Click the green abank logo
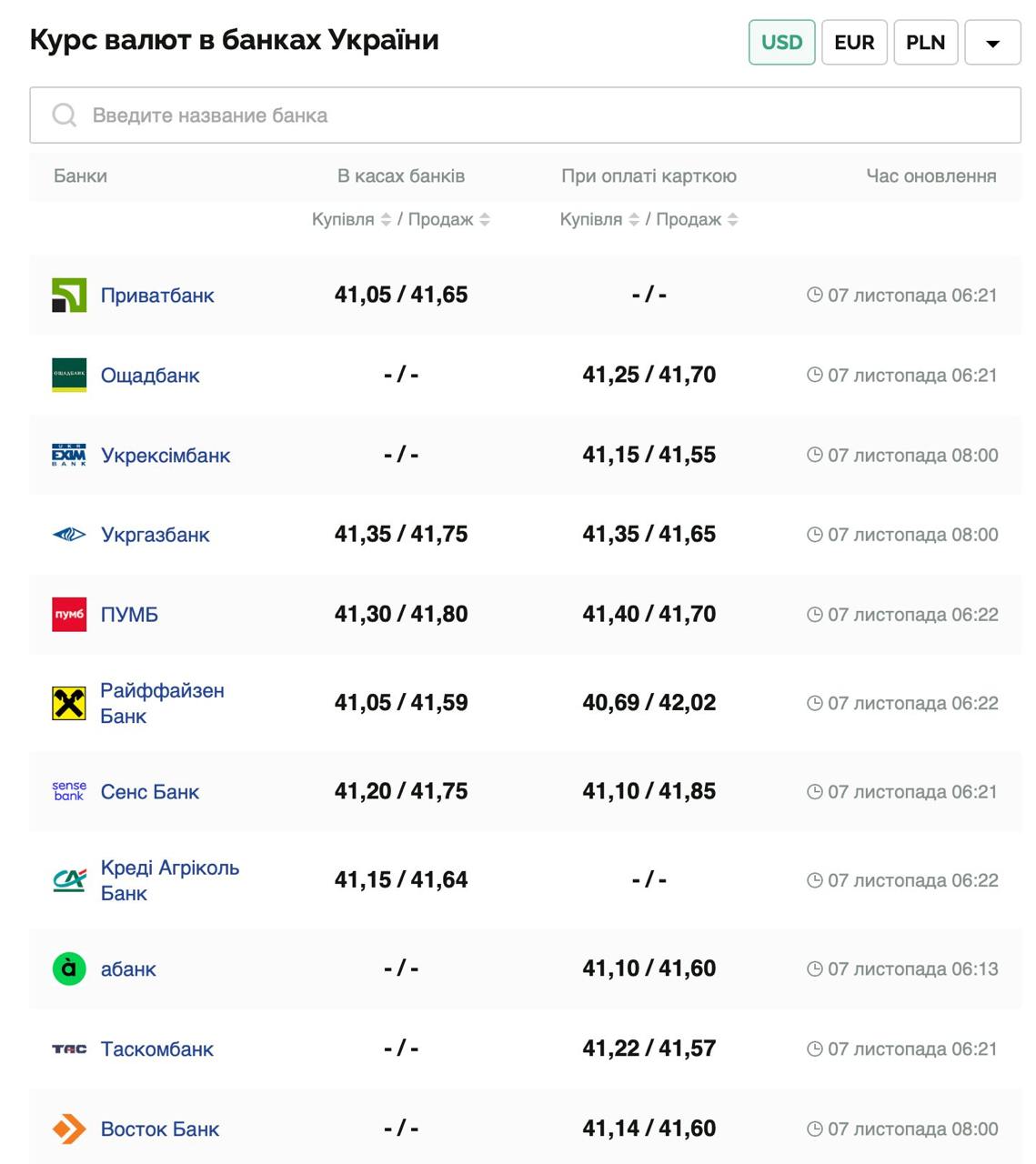Image resolution: width=1036 pixels, height=1164 pixels. coord(69,969)
